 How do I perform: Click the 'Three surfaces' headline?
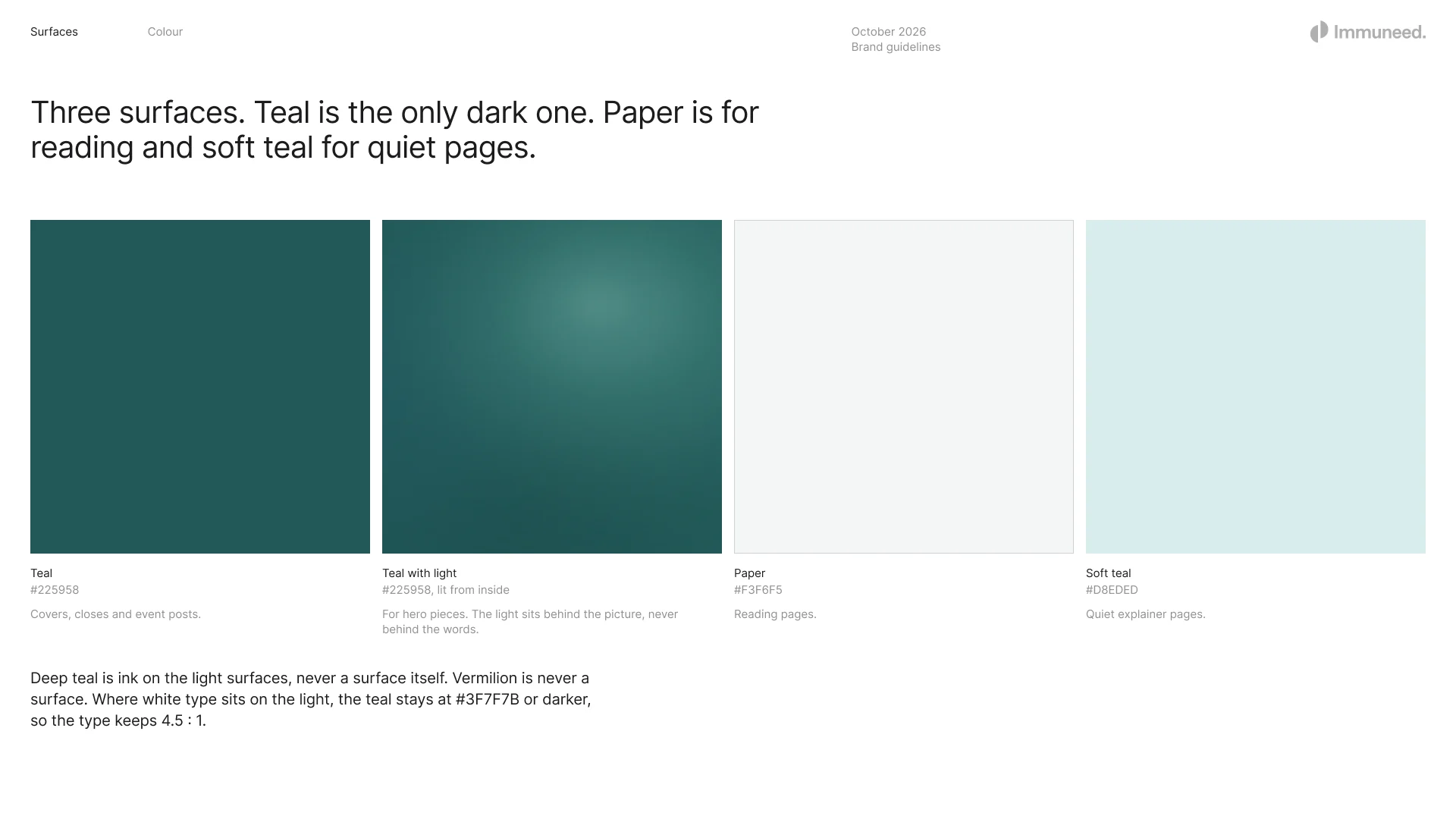click(394, 130)
